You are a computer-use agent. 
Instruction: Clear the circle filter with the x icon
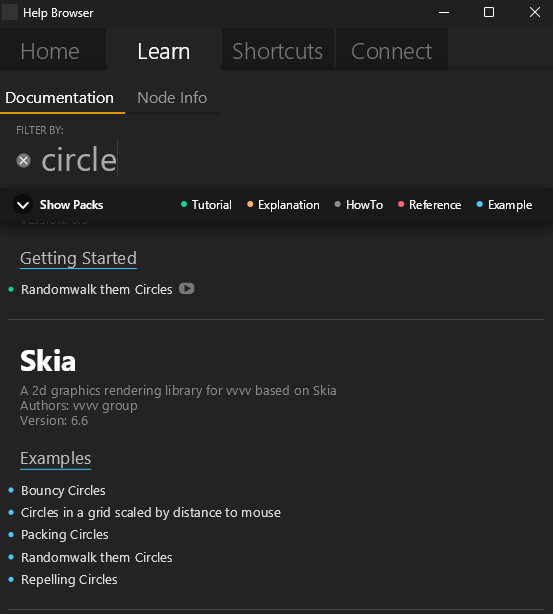click(23, 161)
